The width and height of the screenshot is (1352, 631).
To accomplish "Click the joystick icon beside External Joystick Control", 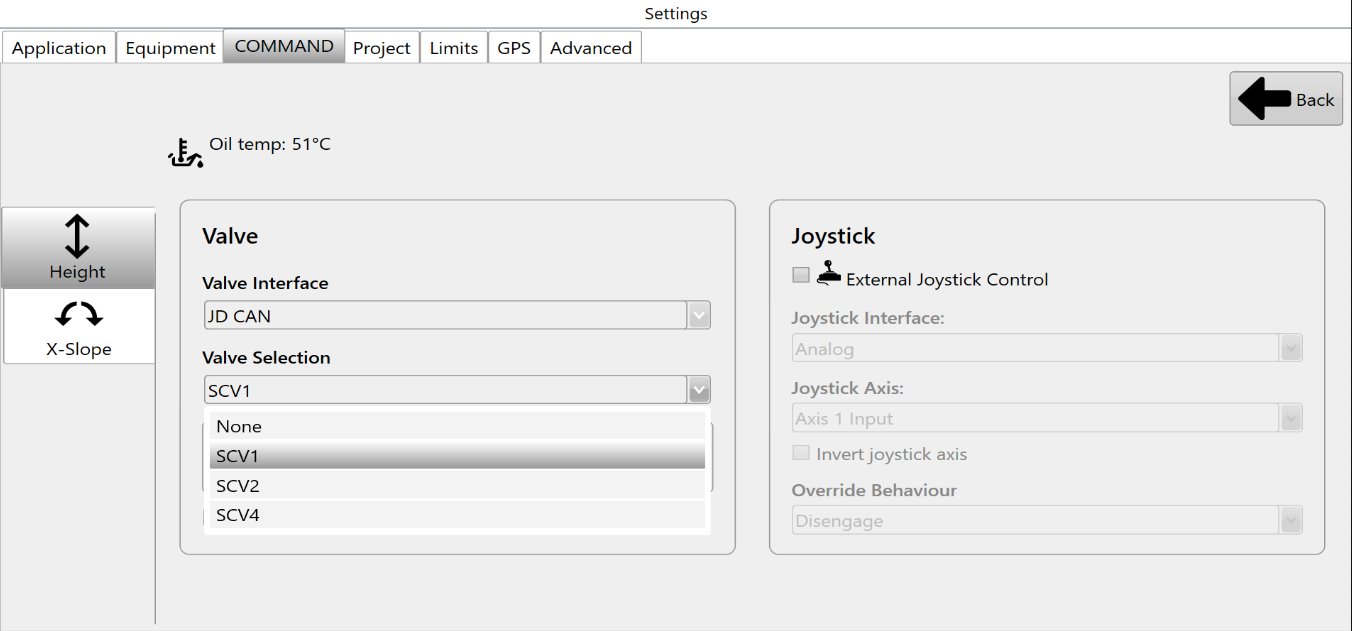I will pyautogui.click(x=829, y=273).
